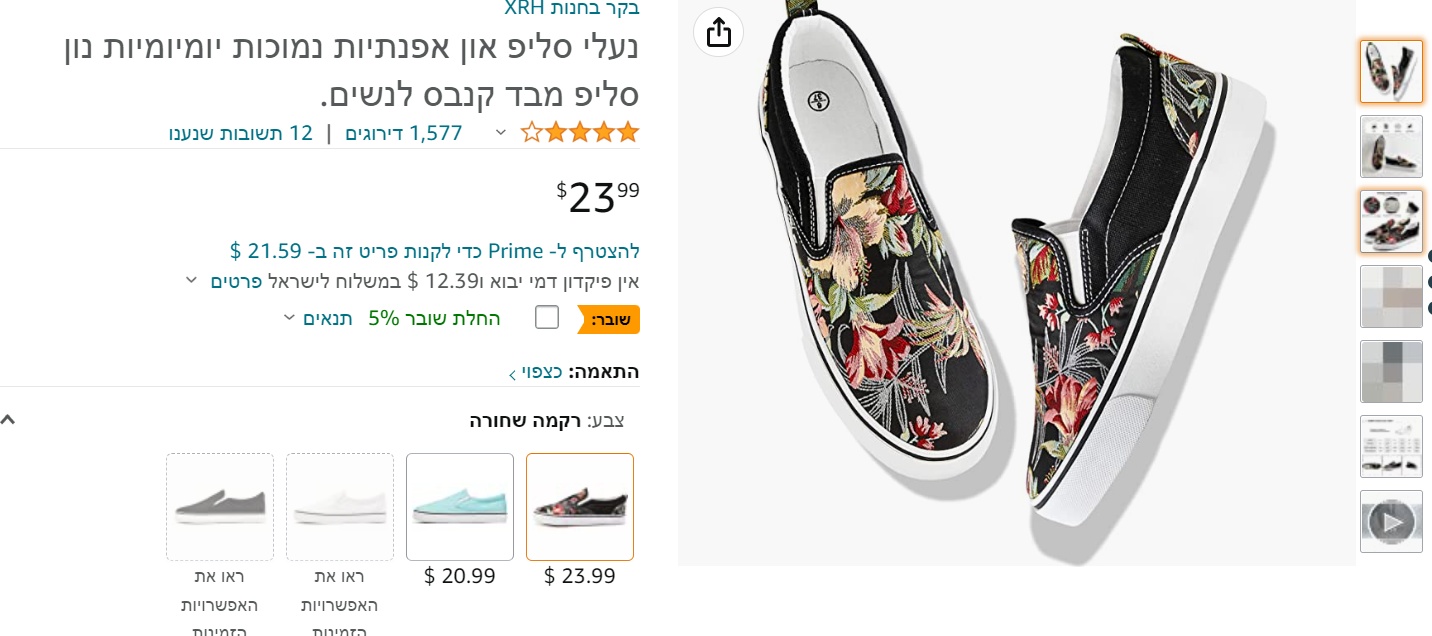1432x636 pixels.
Task: Click the join Prime offer link
Action: tap(435, 250)
